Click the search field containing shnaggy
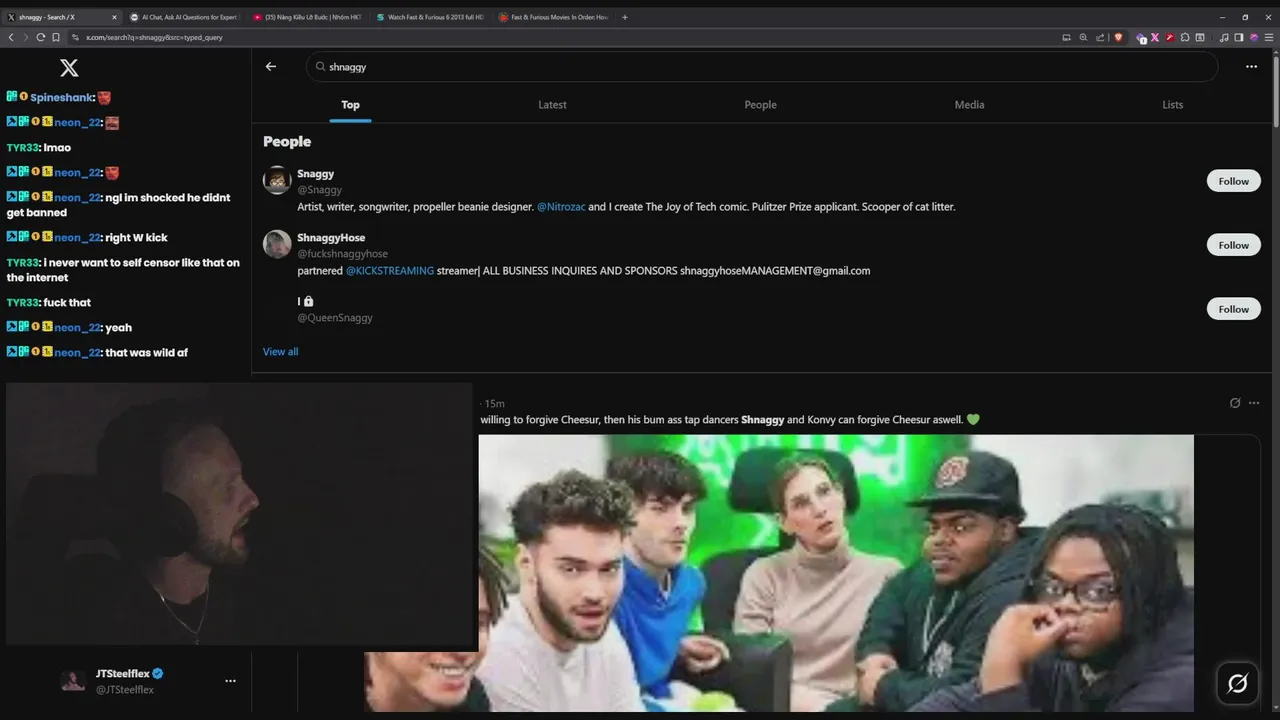 [x=762, y=66]
